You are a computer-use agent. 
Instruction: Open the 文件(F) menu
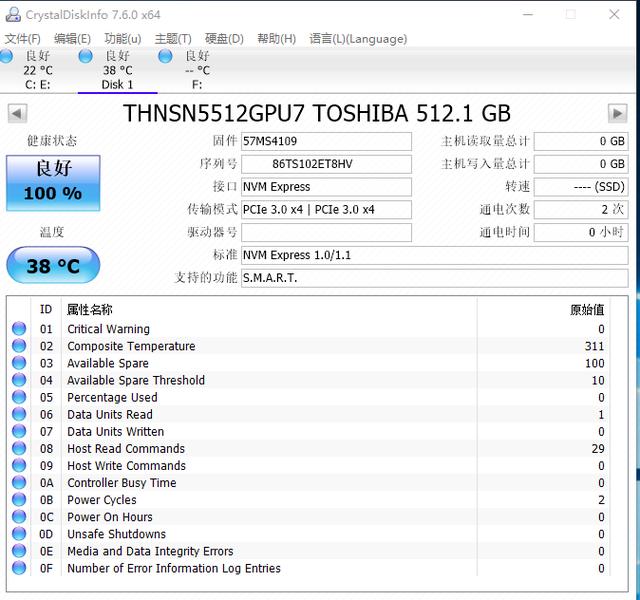click(x=22, y=38)
